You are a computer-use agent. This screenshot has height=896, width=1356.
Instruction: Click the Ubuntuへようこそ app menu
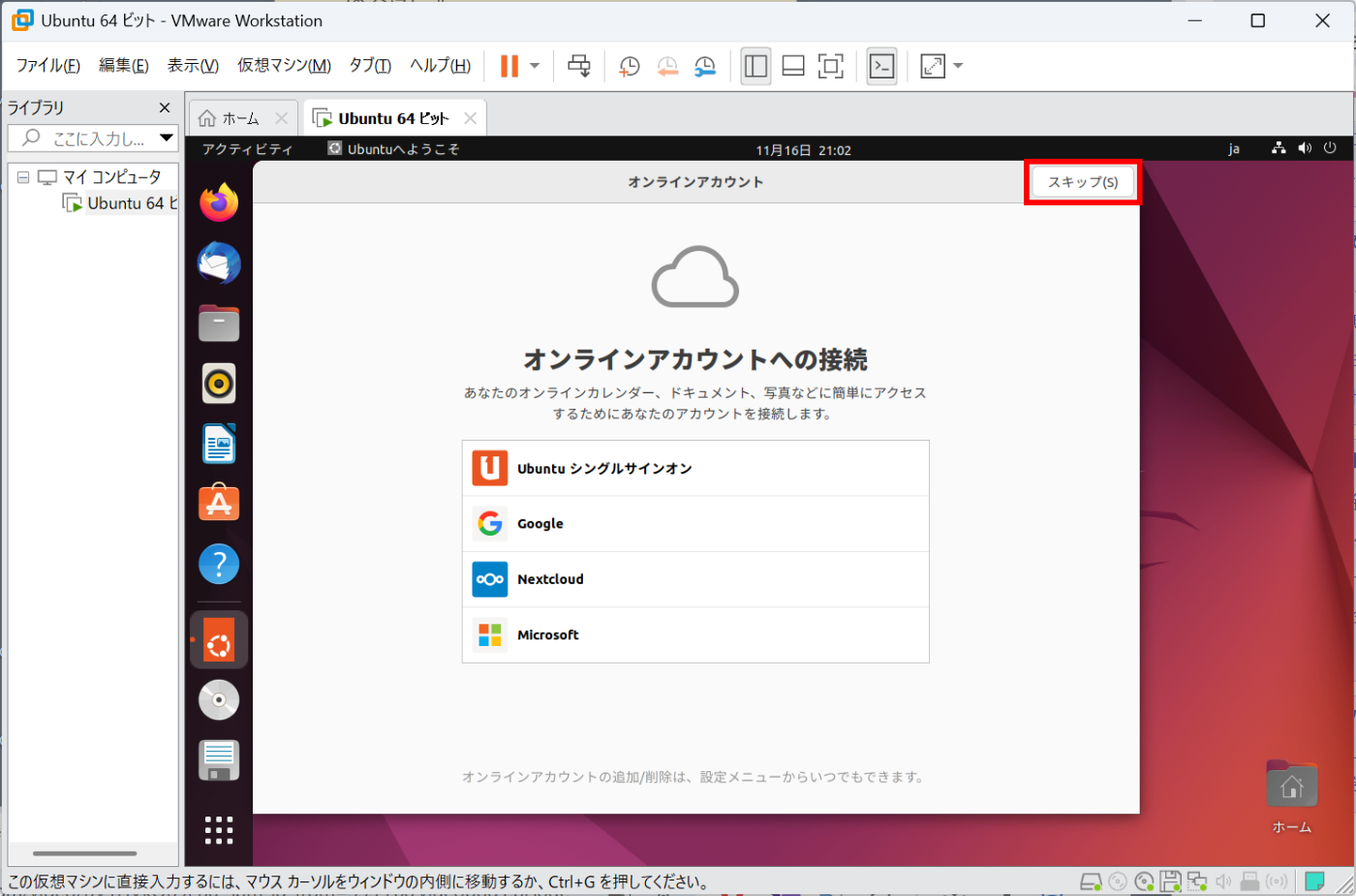click(393, 149)
